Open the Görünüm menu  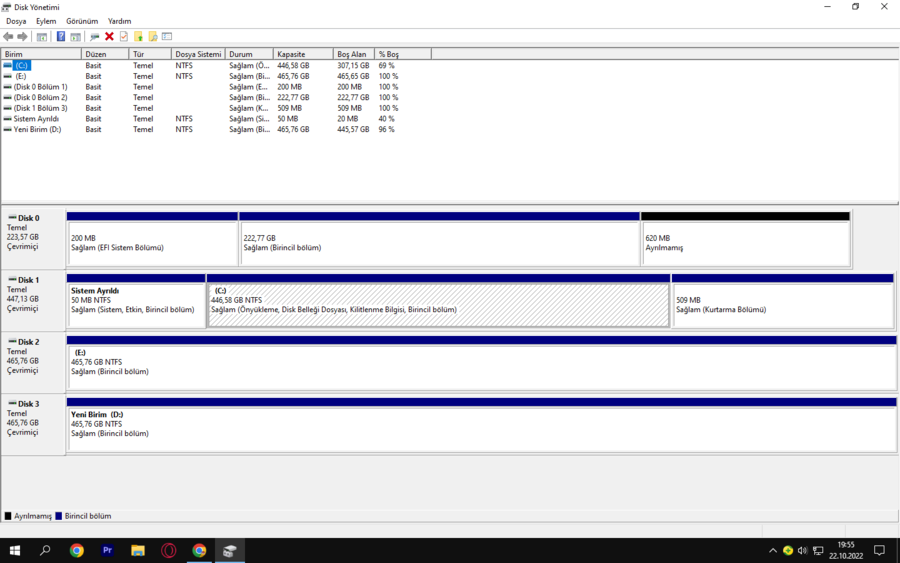(x=82, y=21)
